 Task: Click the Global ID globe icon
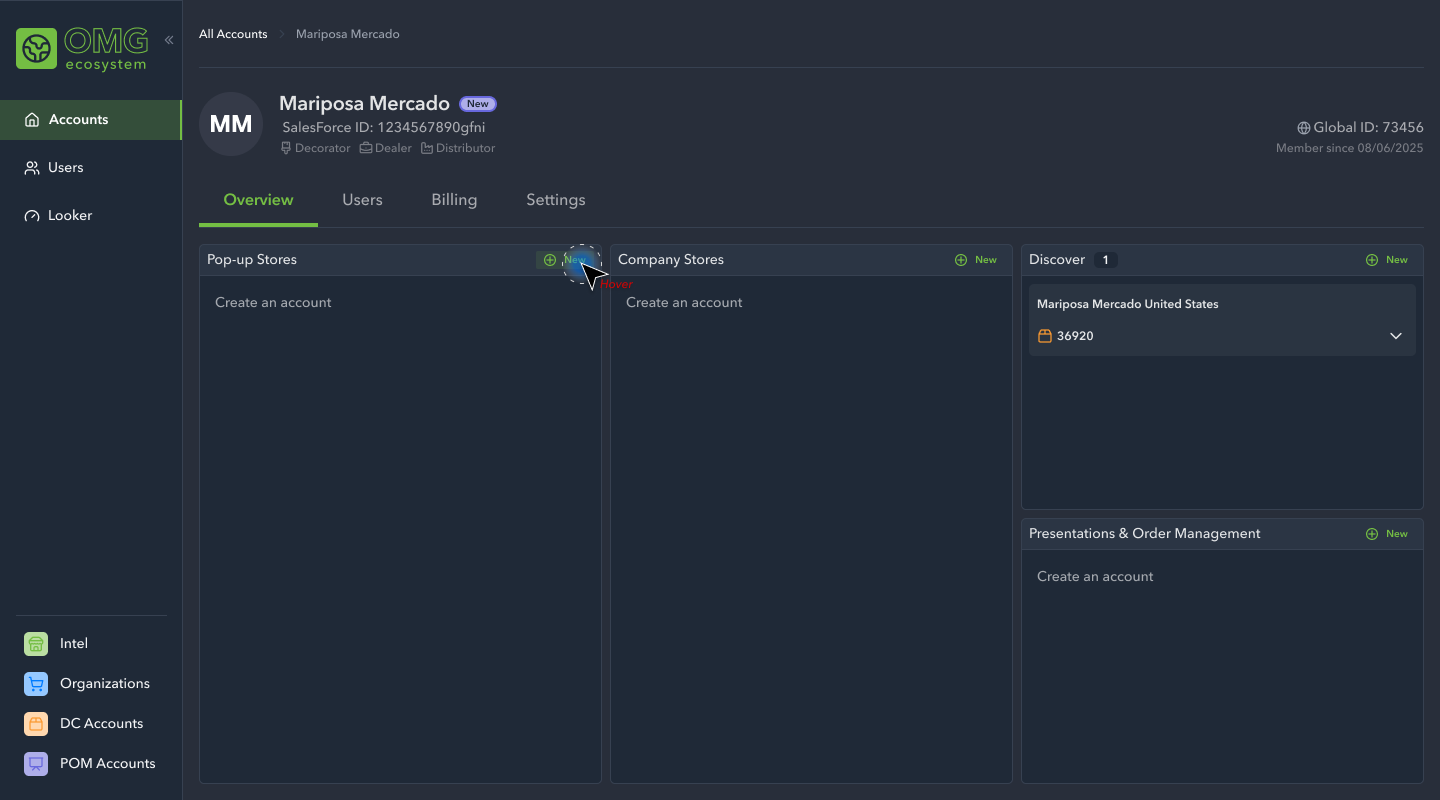(1304, 128)
